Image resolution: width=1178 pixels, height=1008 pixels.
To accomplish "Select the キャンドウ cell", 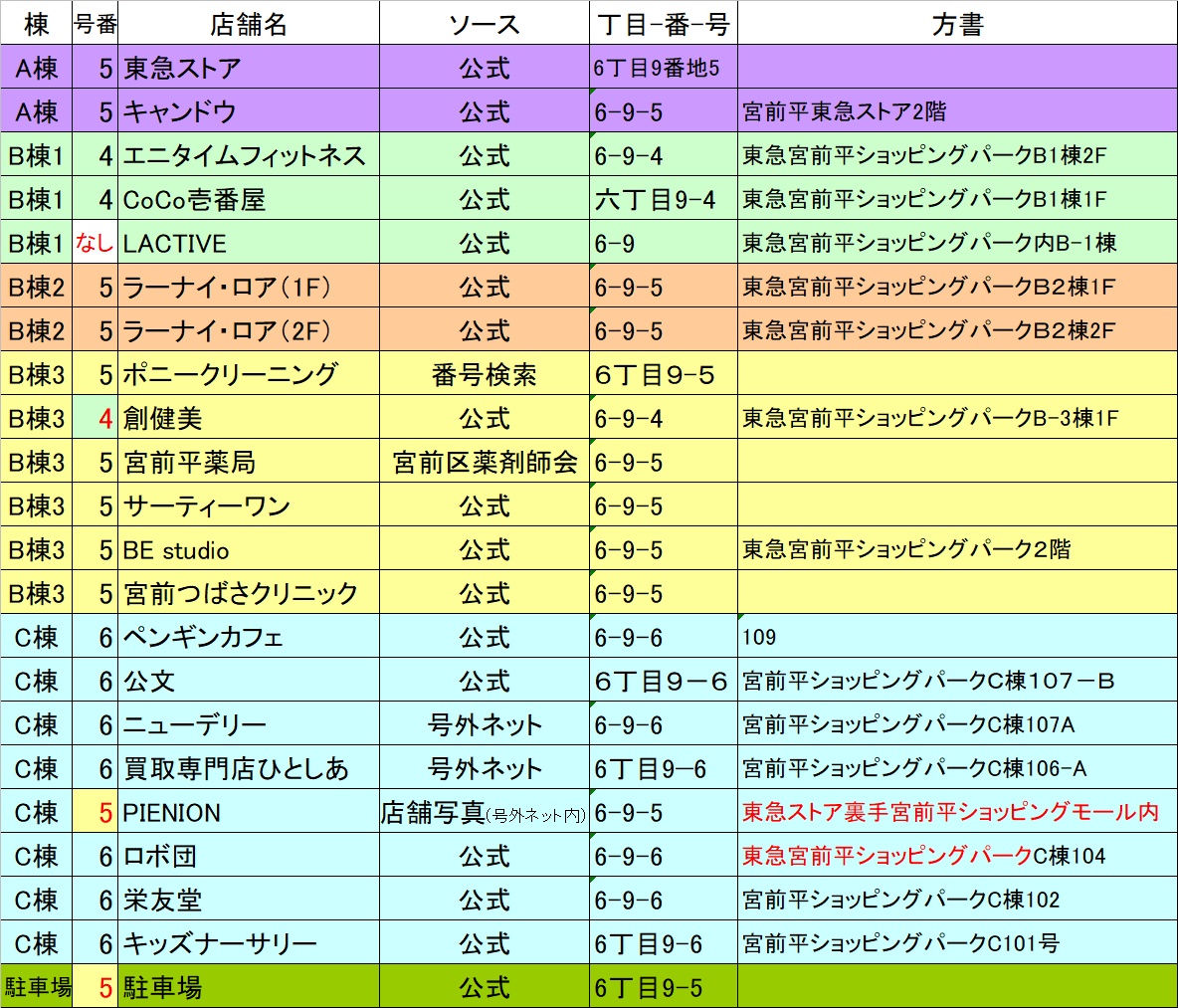I will (249, 111).
